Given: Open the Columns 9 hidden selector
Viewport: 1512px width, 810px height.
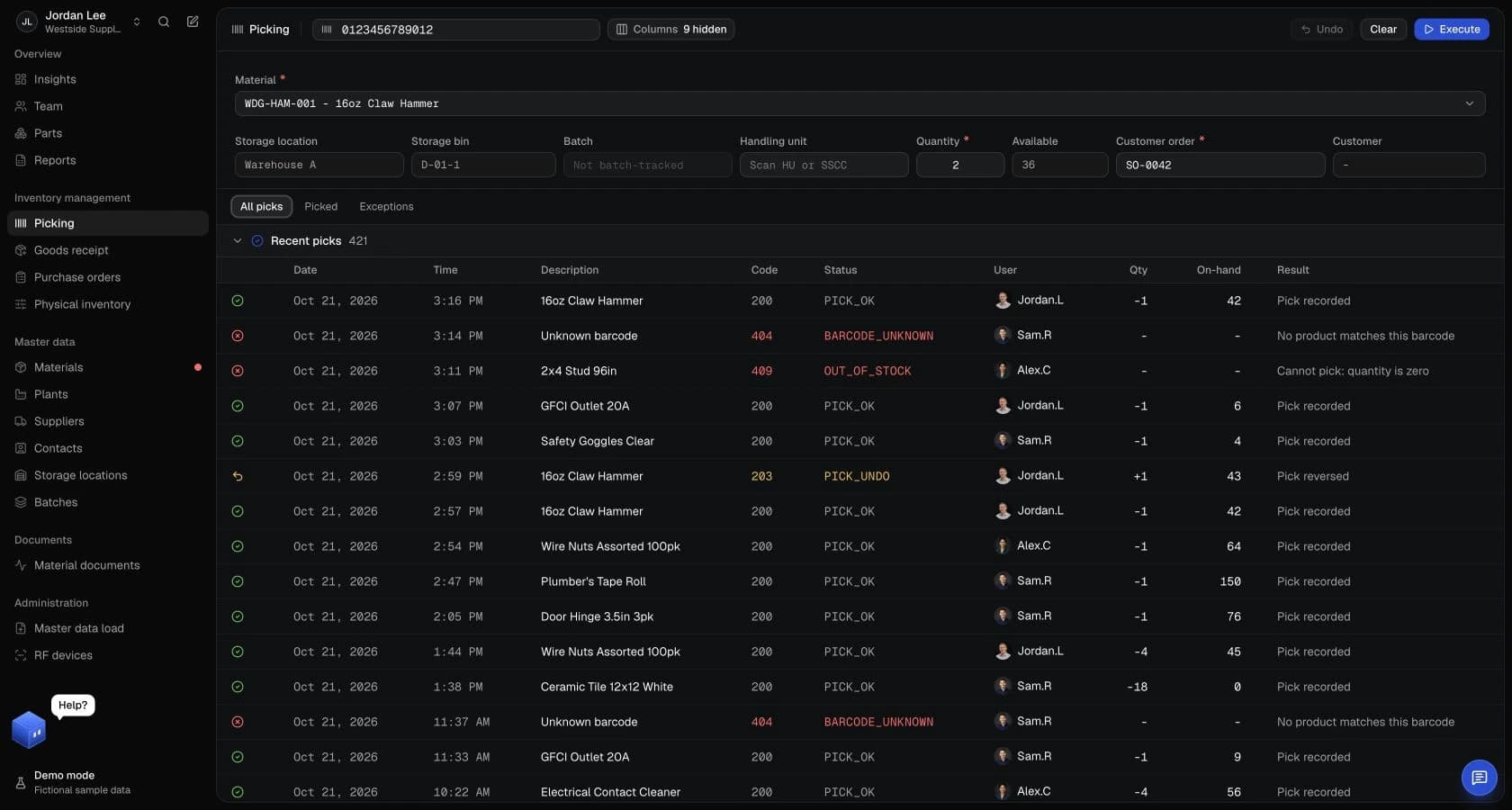Looking at the screenshot, I should pos(671,30).
